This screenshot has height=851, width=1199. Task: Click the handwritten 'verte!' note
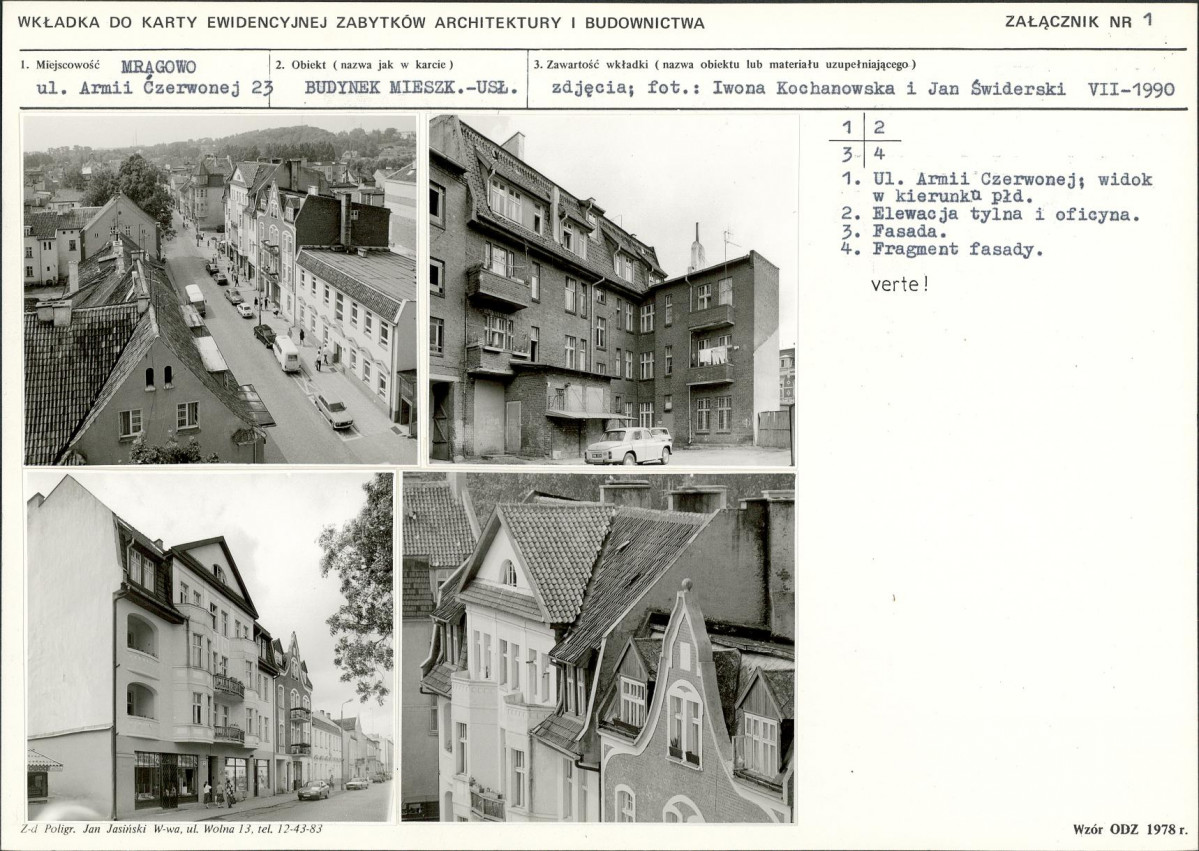pyautogui.click(x=900, y=283)
